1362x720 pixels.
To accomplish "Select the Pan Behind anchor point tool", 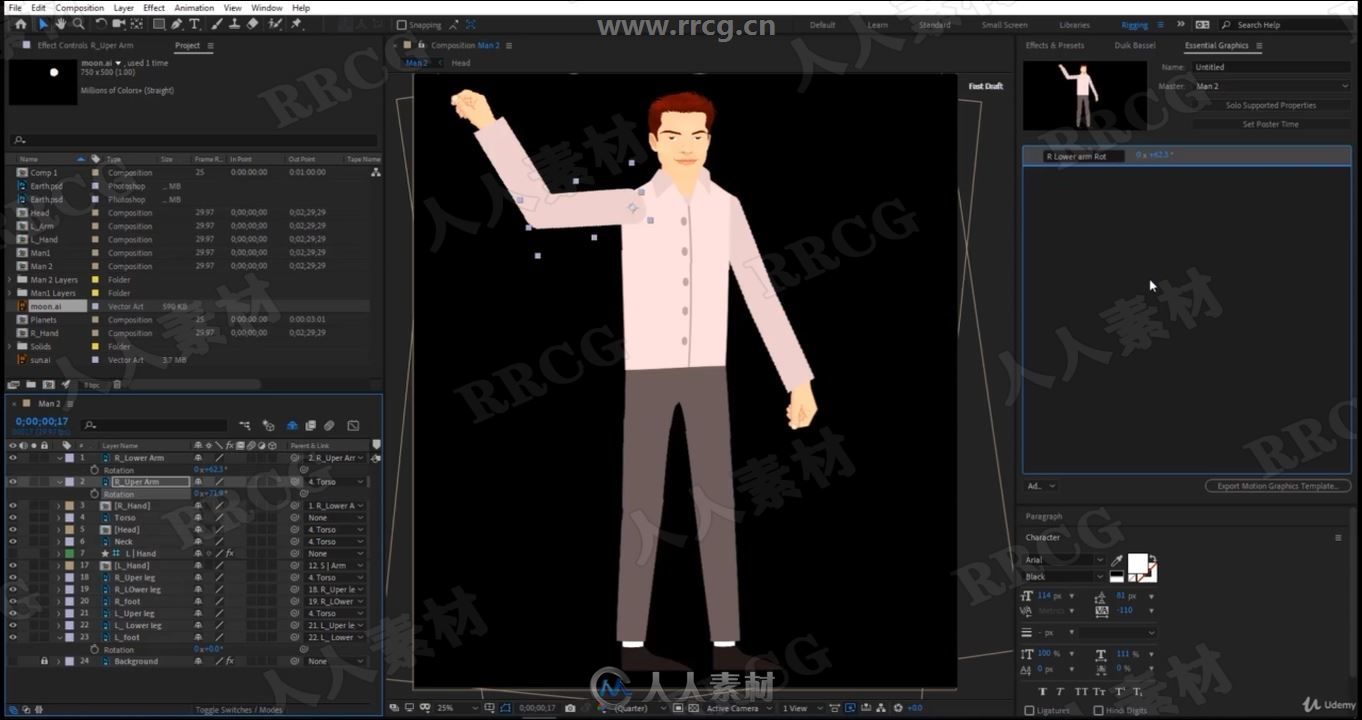I will click(x=136, y=24).
